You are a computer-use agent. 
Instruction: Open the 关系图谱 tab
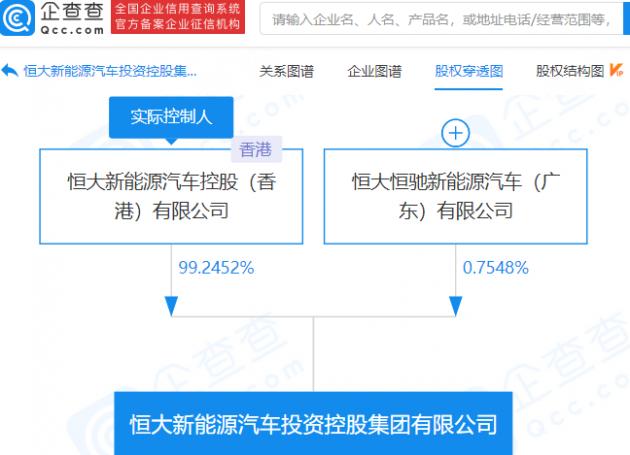286,72
